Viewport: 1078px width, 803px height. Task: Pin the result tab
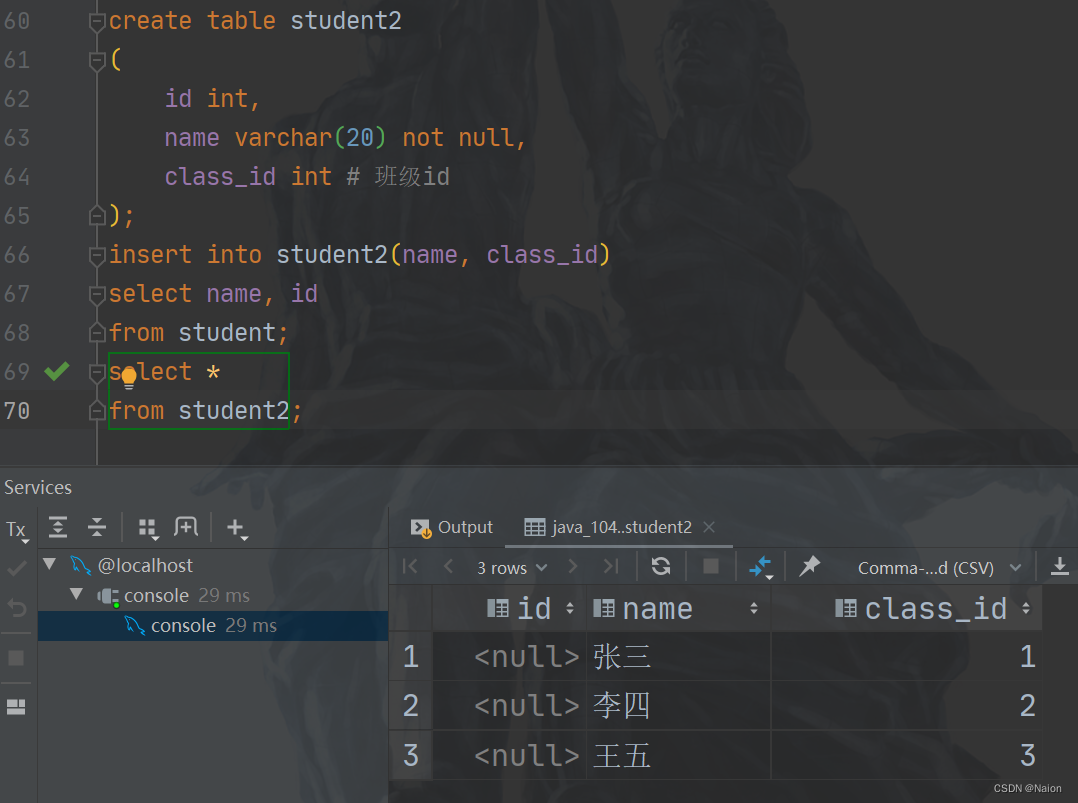[810, 566]
